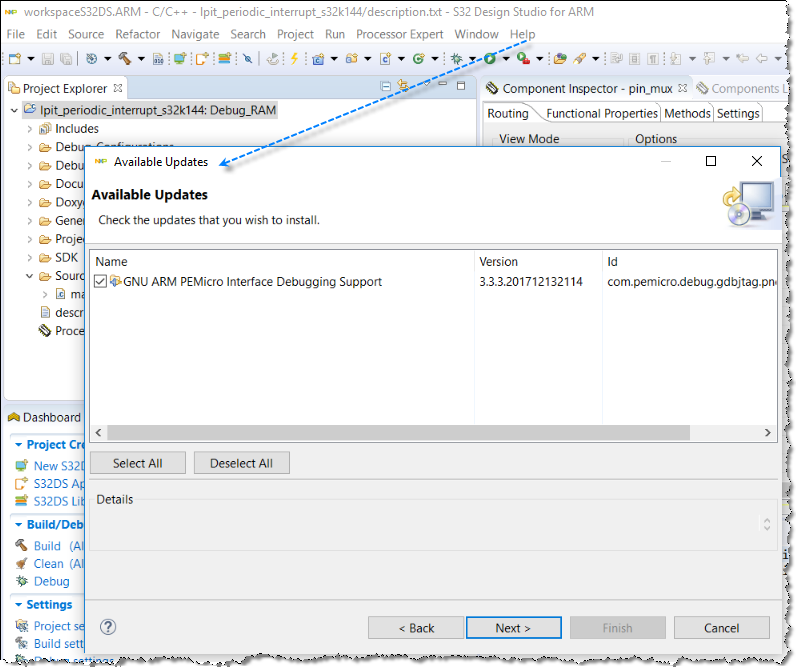Click the Clean link in the Dashboard
Viewport: 796px width, 667px height.
coord(48,563)
